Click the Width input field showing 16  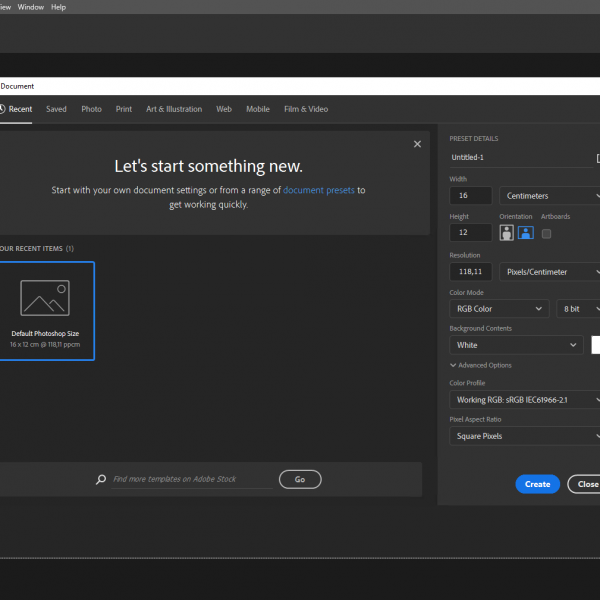471,196
